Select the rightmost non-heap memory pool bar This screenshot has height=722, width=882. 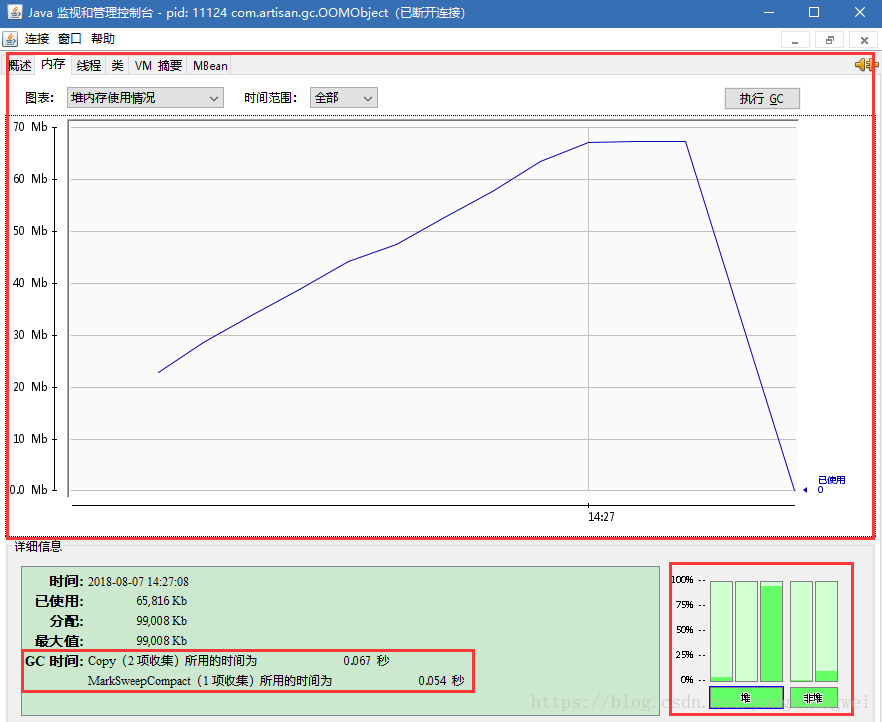(x=826, y=631)
